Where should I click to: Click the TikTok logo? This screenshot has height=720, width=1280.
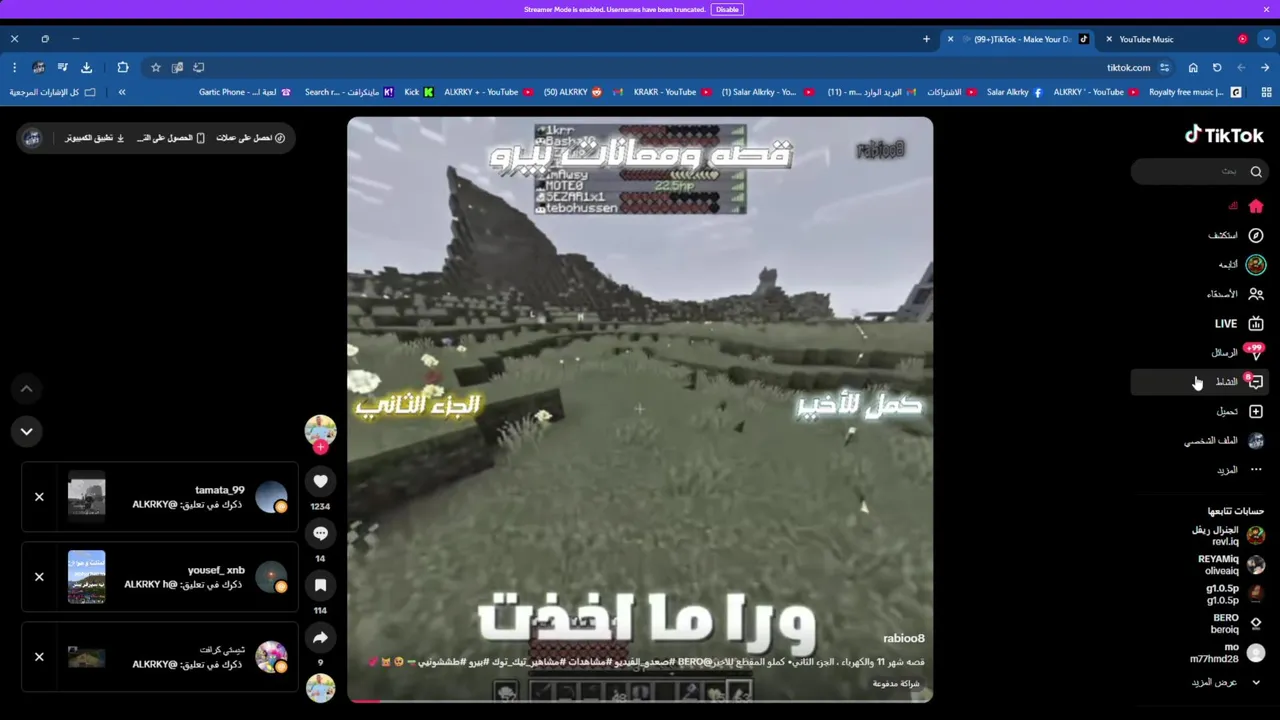pos(1224,135)
